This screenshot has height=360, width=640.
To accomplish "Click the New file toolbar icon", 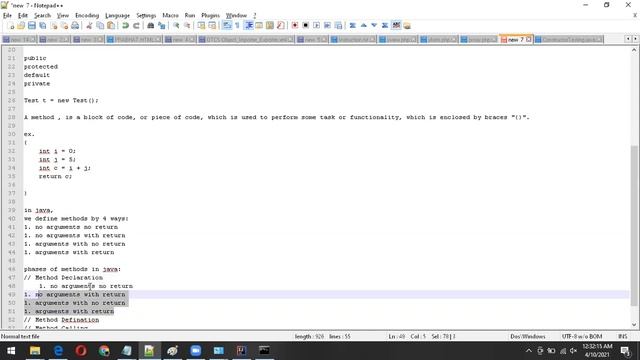I will (x=11, y=26).
